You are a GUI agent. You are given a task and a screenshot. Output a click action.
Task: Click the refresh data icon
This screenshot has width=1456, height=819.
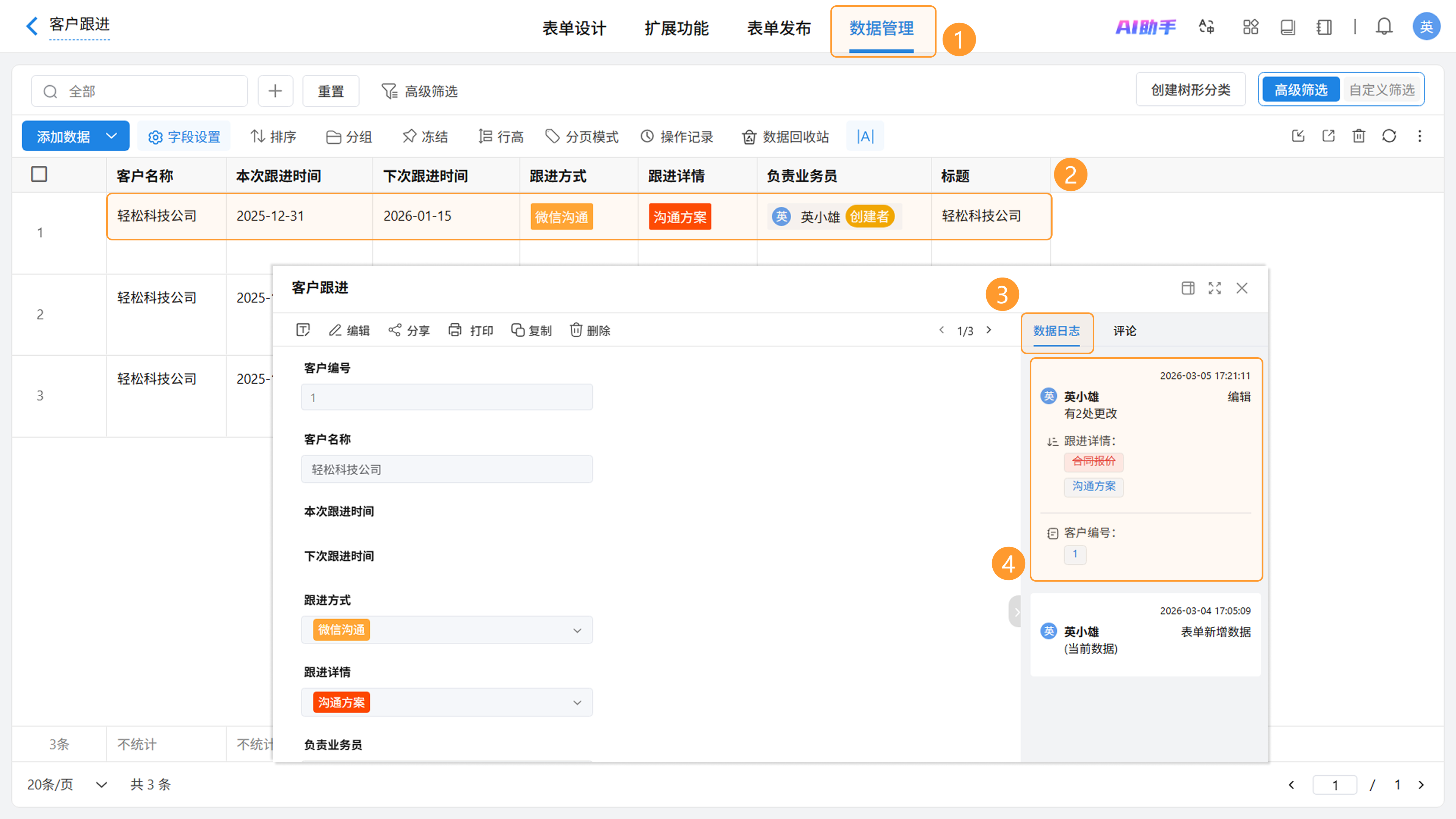pyautogui.click(x=1389, y=136)
